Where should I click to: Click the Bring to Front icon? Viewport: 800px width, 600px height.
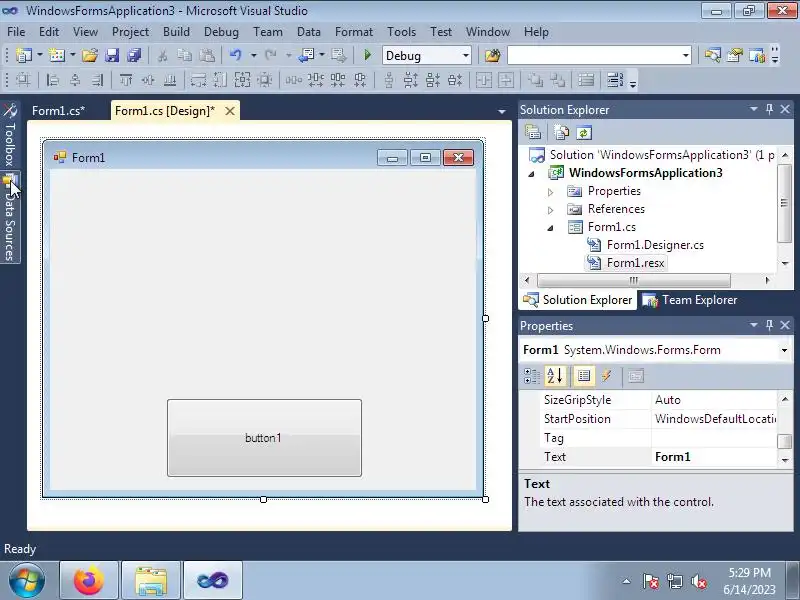535,80
